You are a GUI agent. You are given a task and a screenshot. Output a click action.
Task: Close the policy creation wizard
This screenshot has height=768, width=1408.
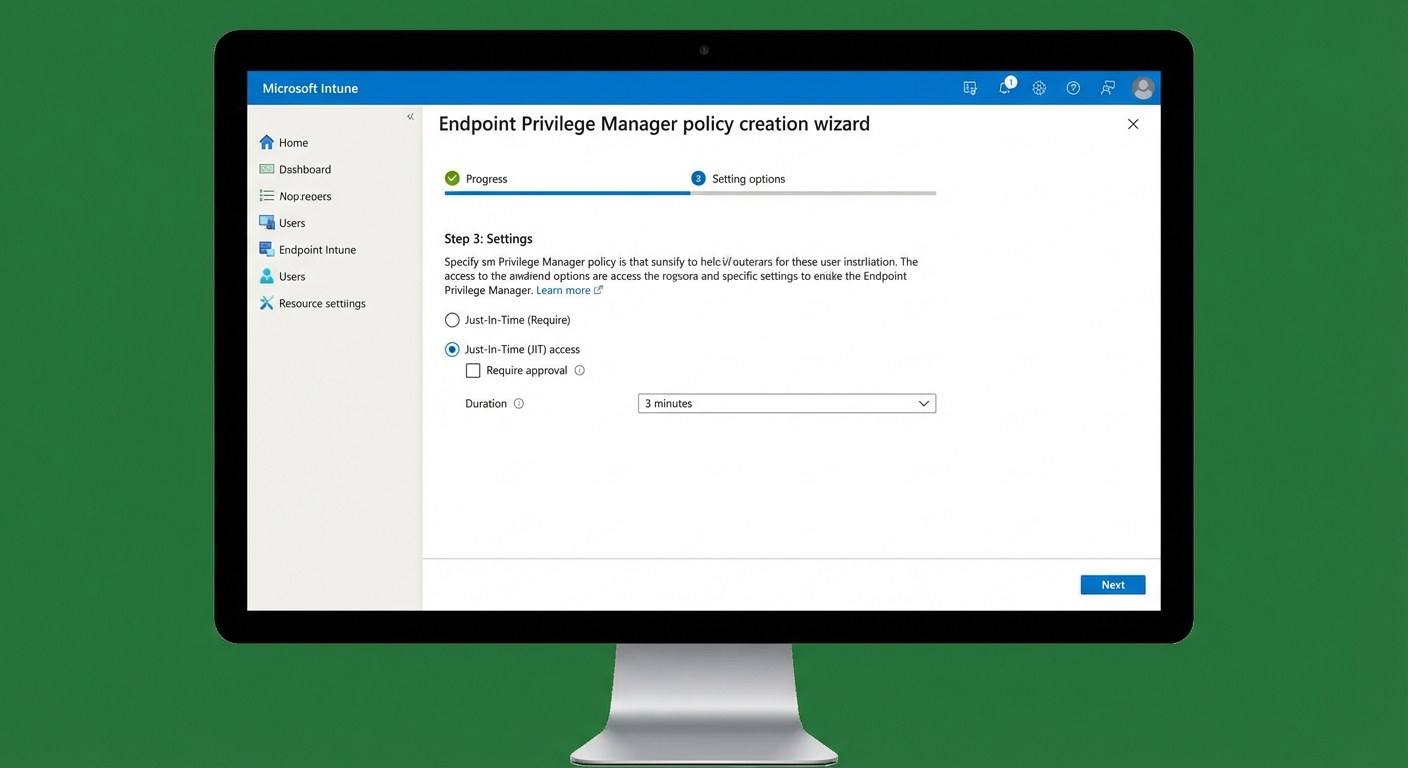pos(1133,124)
